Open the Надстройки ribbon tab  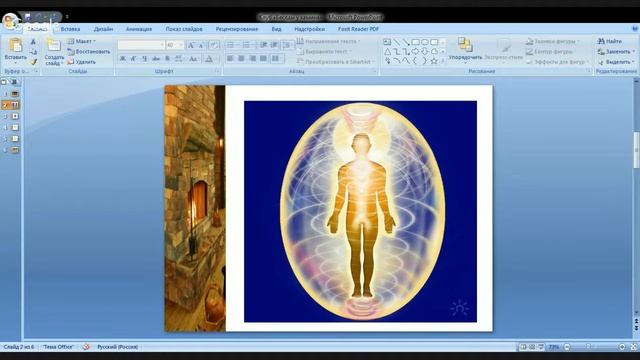[x=309, y=29]
